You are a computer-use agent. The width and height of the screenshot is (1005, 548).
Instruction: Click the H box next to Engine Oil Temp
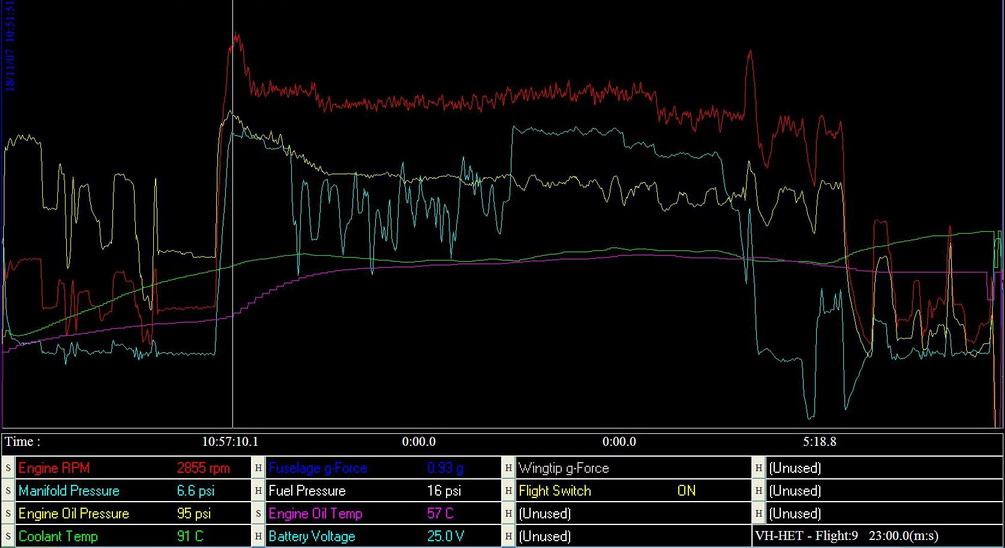point(258,514)
